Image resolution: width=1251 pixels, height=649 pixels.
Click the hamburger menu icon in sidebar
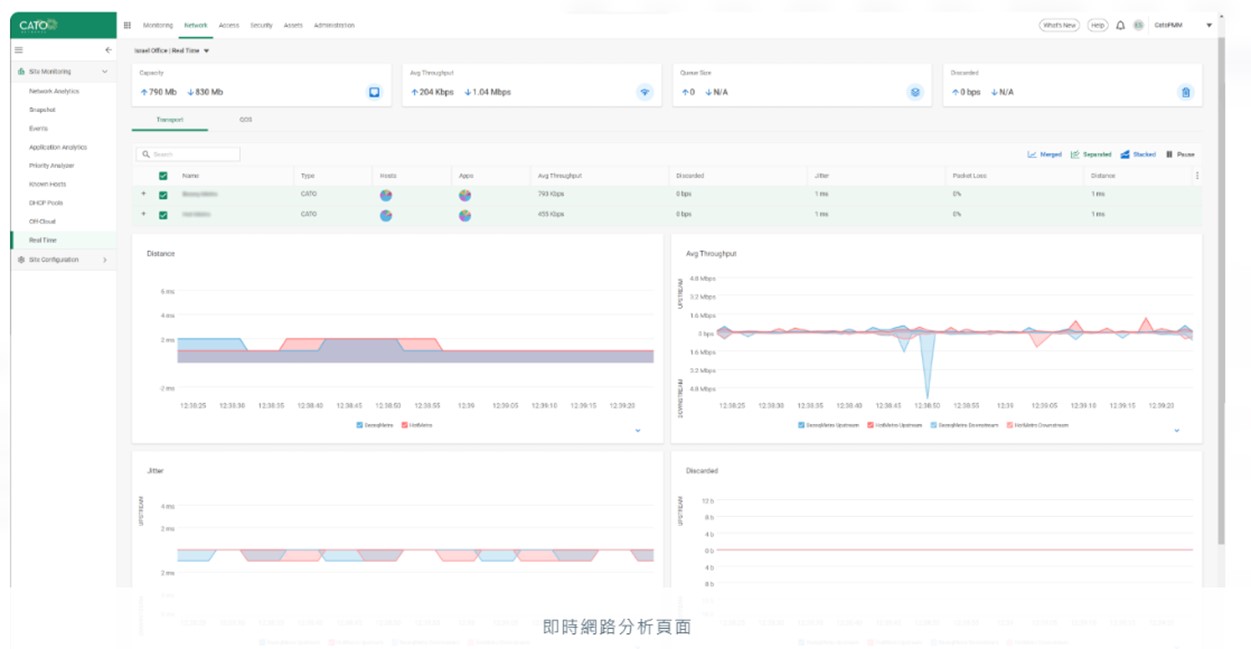point(18,50)
